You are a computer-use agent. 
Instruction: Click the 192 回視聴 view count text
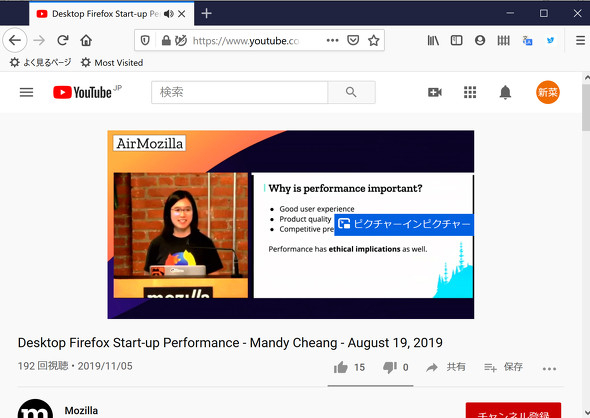(x=43, y=366)
